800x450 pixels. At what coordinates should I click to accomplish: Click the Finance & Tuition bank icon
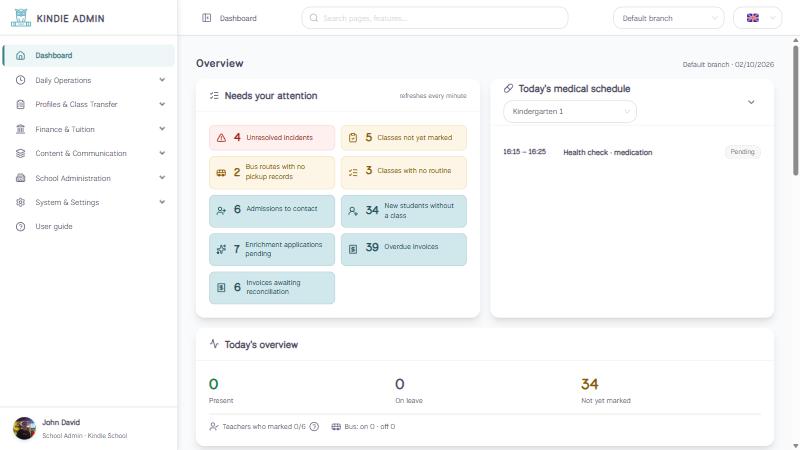coord(20,129)
